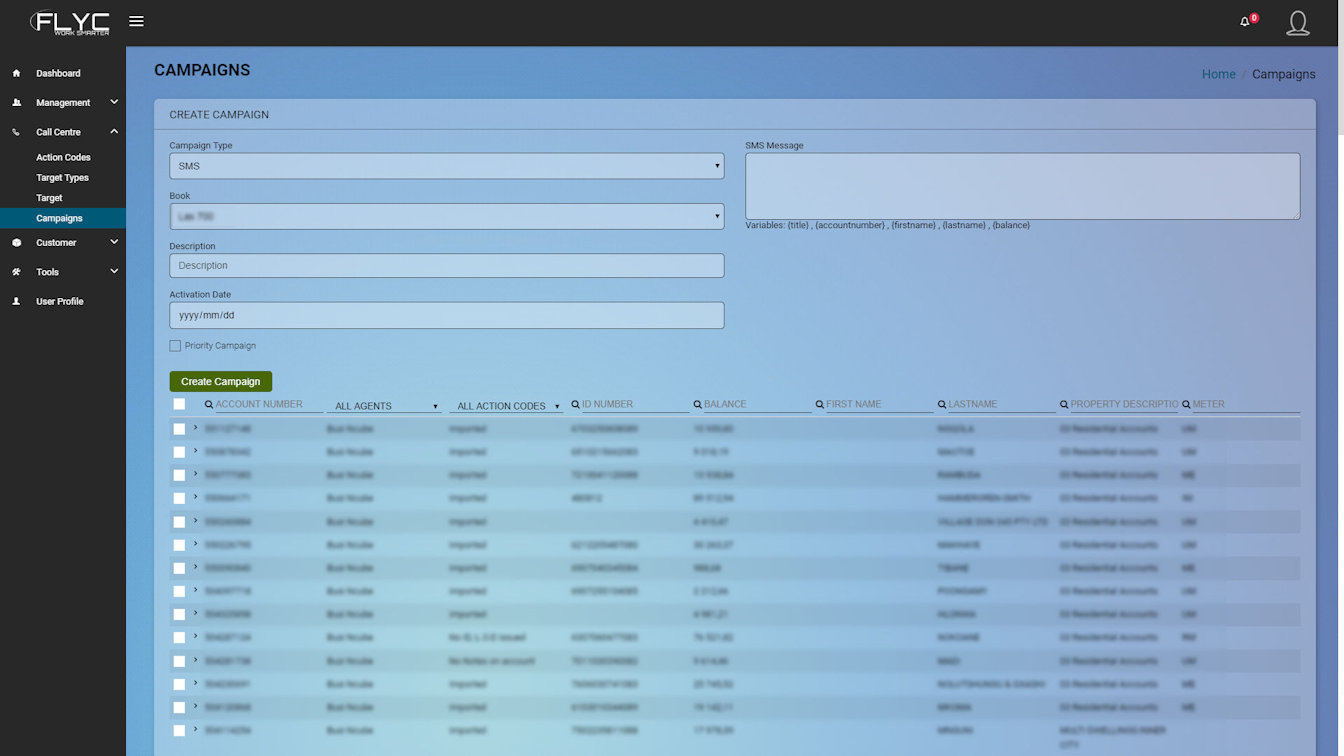
Task: Tick the third table row's checkbox
Action: (179, 475)
